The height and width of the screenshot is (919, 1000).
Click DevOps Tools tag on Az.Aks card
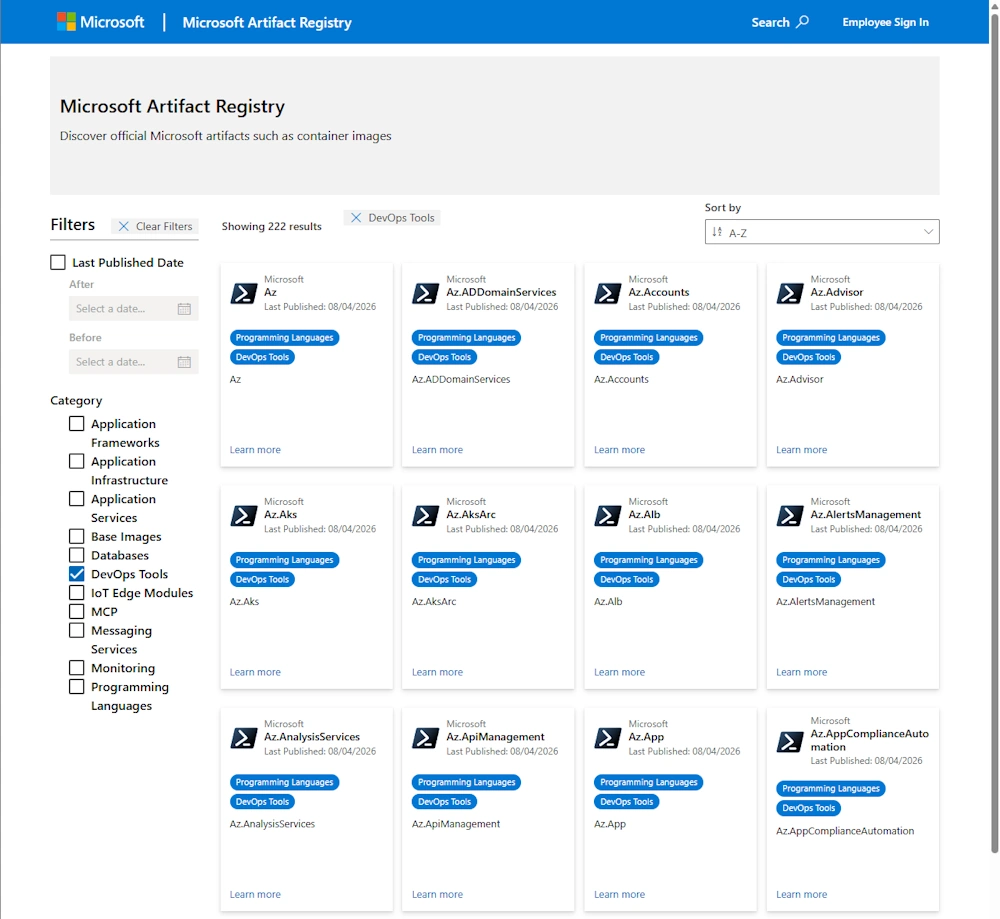(262, 579)
